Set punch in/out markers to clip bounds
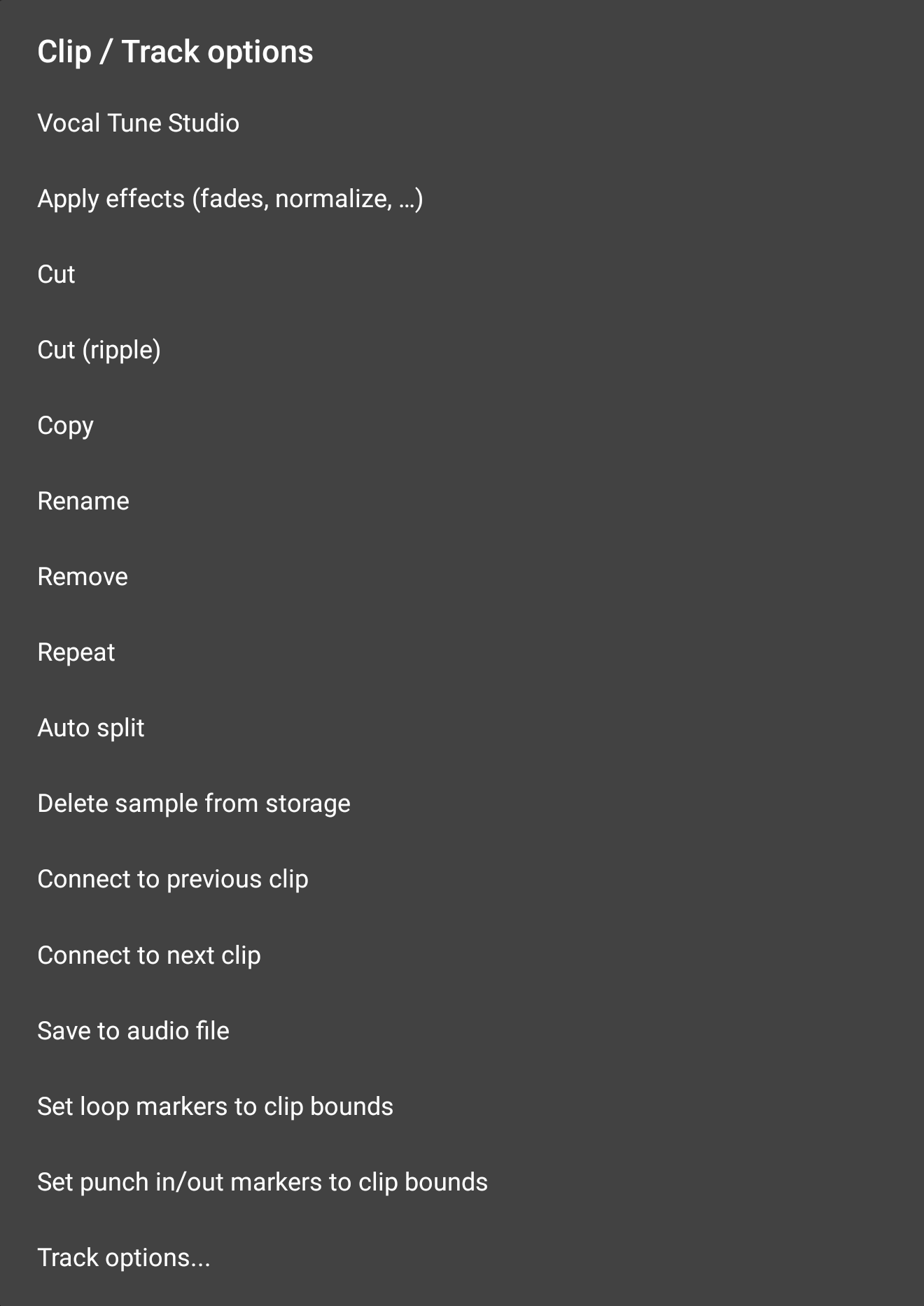The width and height of the screenshot is (924, 1306). (262, 1182)
